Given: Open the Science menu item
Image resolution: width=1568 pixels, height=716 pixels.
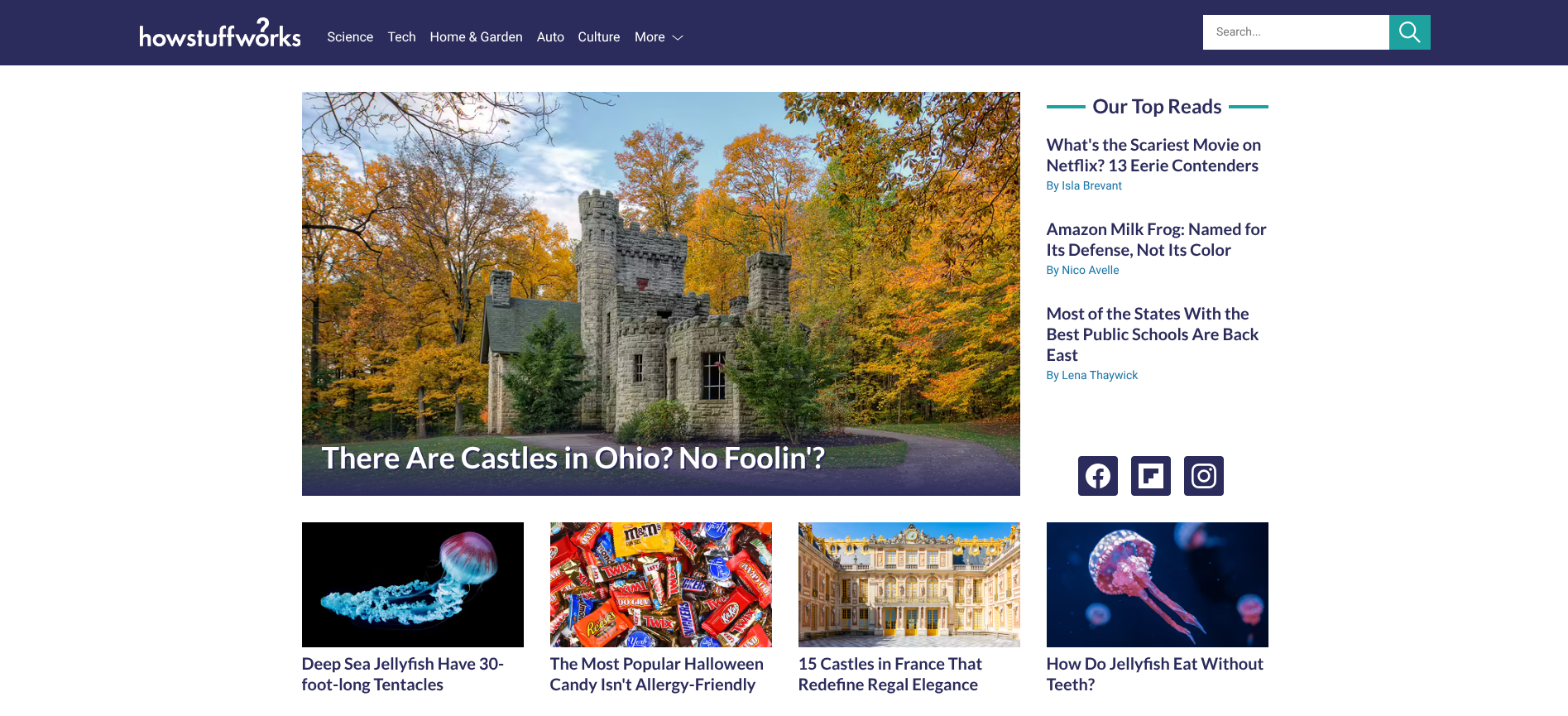Looking at the screenshot, I should pyautogui.click(x=349, y=37).
